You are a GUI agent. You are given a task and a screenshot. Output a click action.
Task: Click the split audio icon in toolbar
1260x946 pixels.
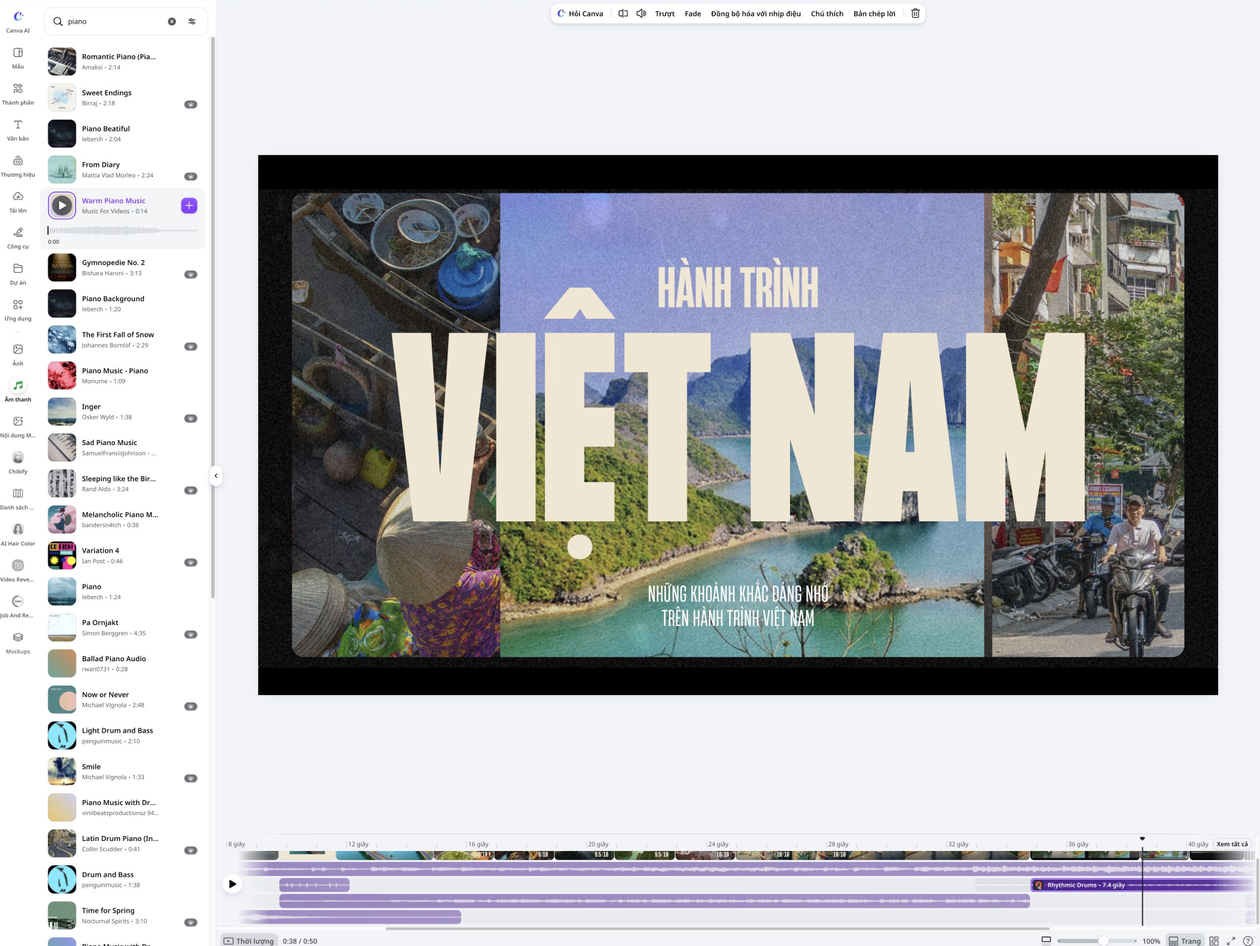pyautogui.click(x=622, y=14)
